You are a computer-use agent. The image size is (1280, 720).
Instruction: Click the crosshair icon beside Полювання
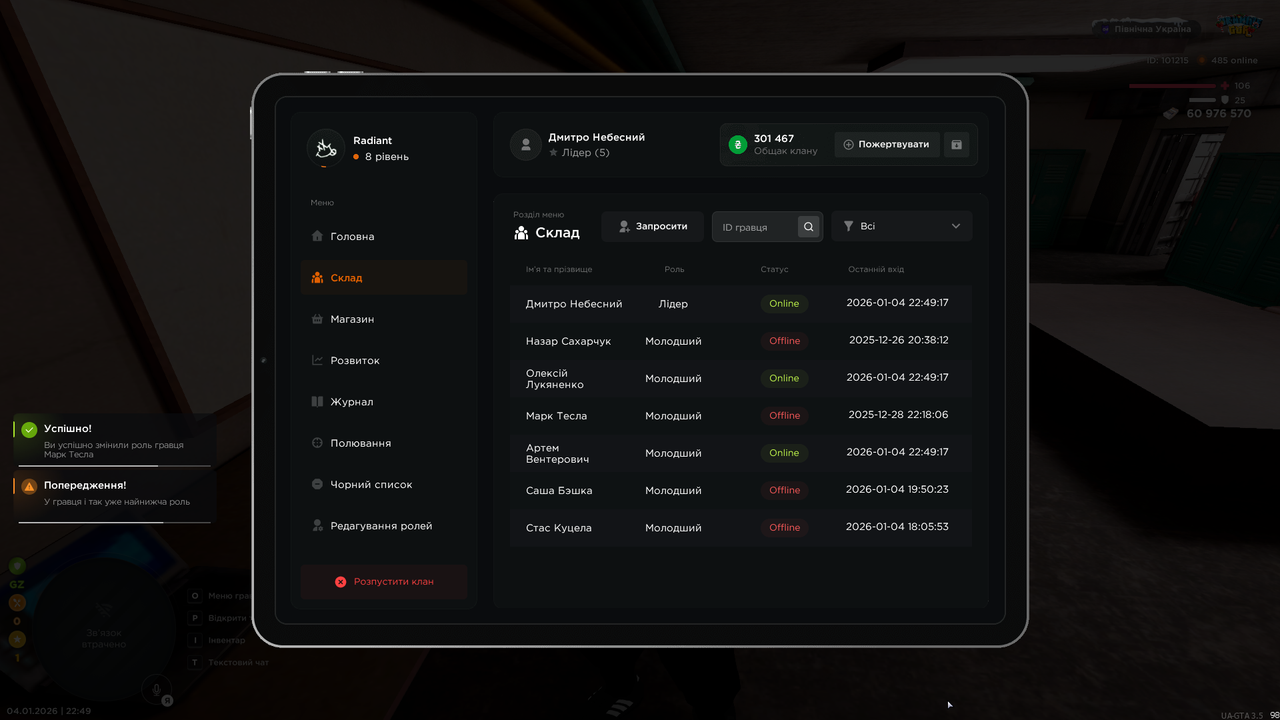[317, 443]
